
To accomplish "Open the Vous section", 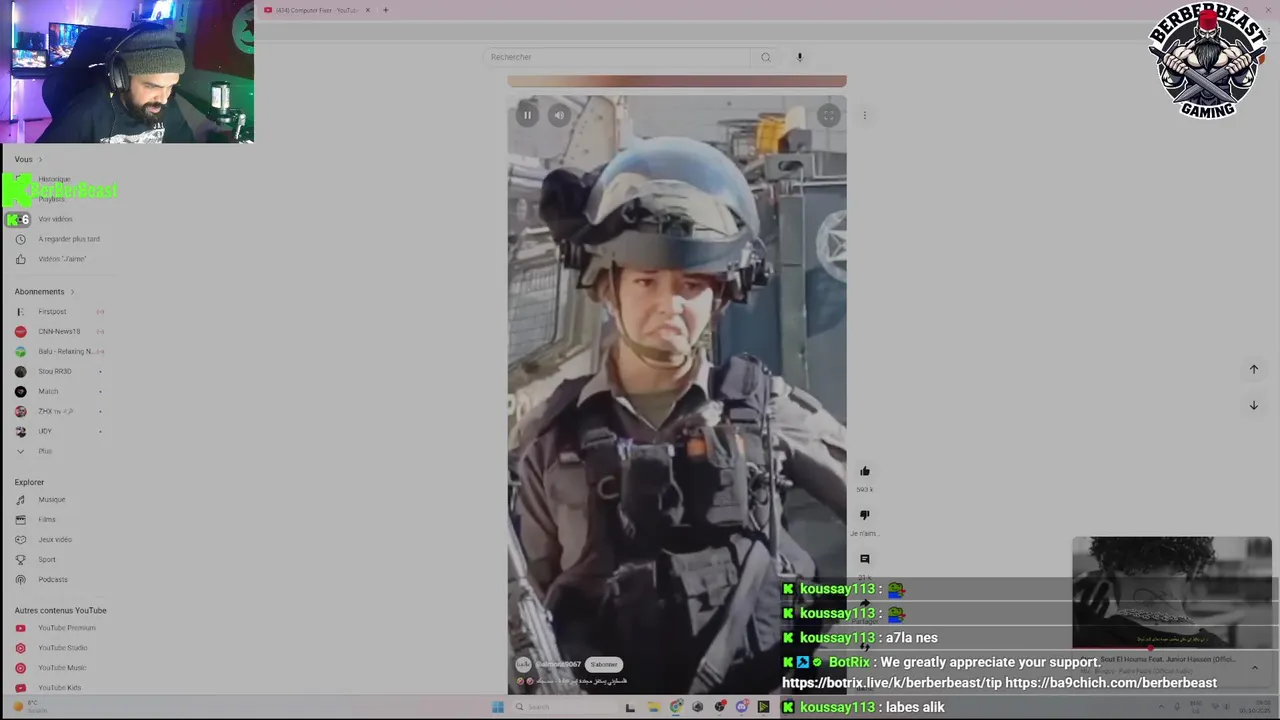I will pos(28,159).
